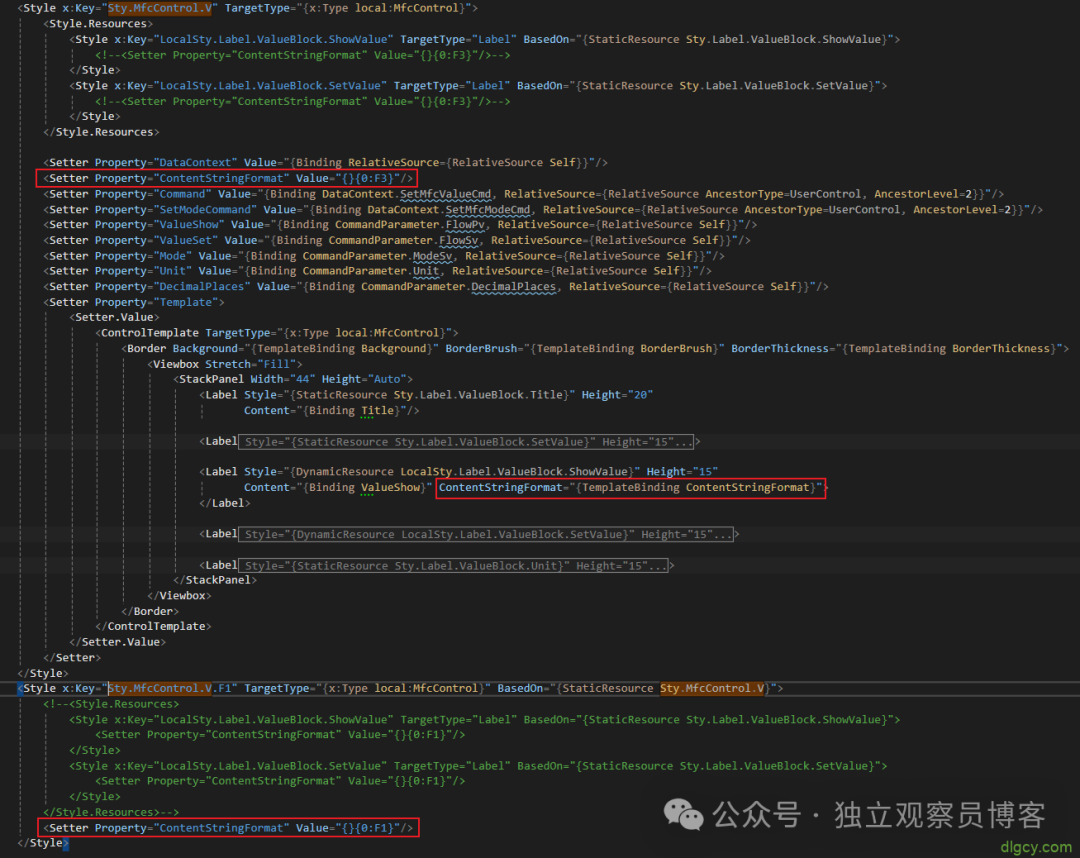Click the final closing </Style> tag at bottom
The width and height of the screenshot is (1080, 858).
point(43,843)
